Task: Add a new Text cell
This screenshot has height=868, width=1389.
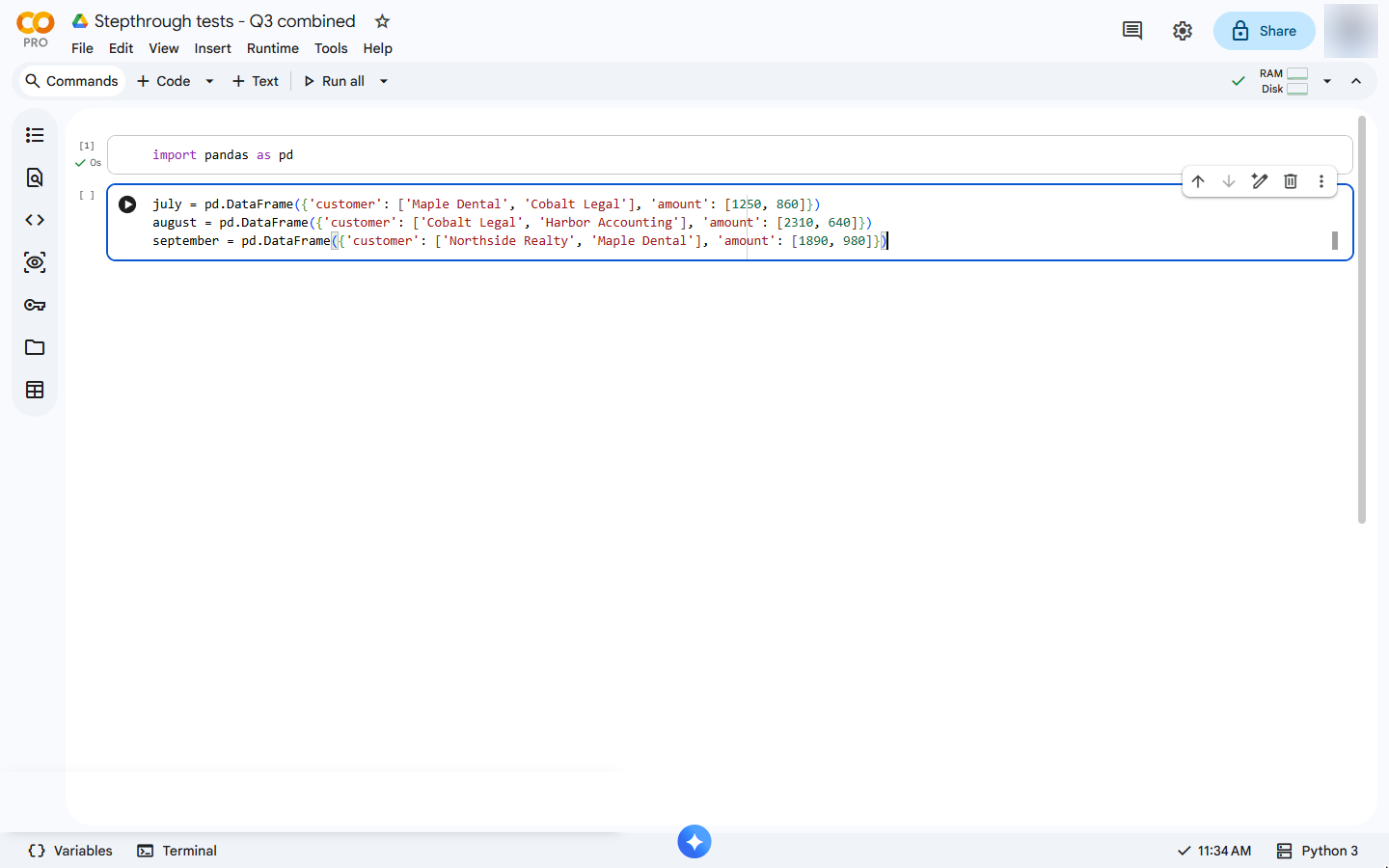Action: coord(255,81)
